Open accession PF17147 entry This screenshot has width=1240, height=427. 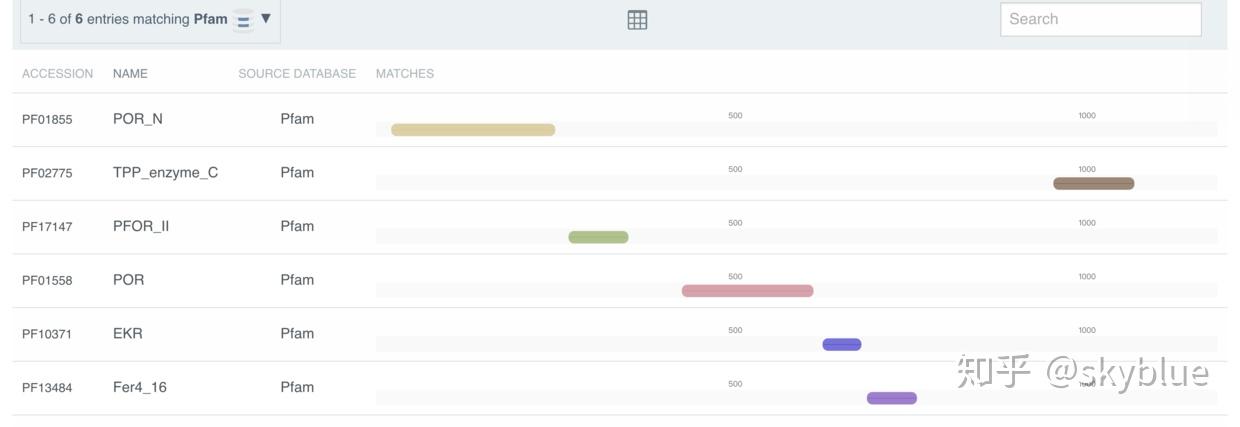click(47, 227)
